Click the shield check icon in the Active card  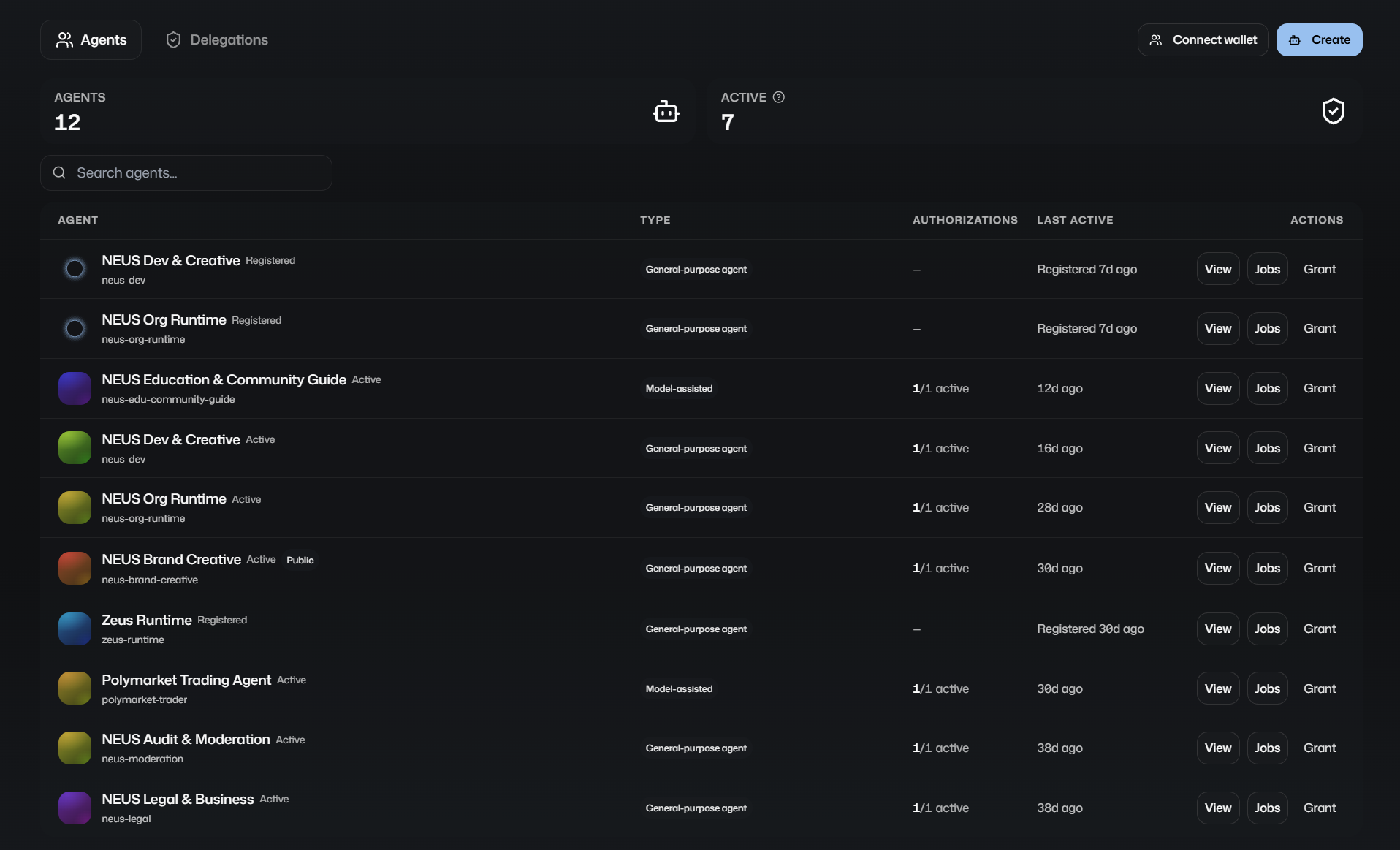1334,111
